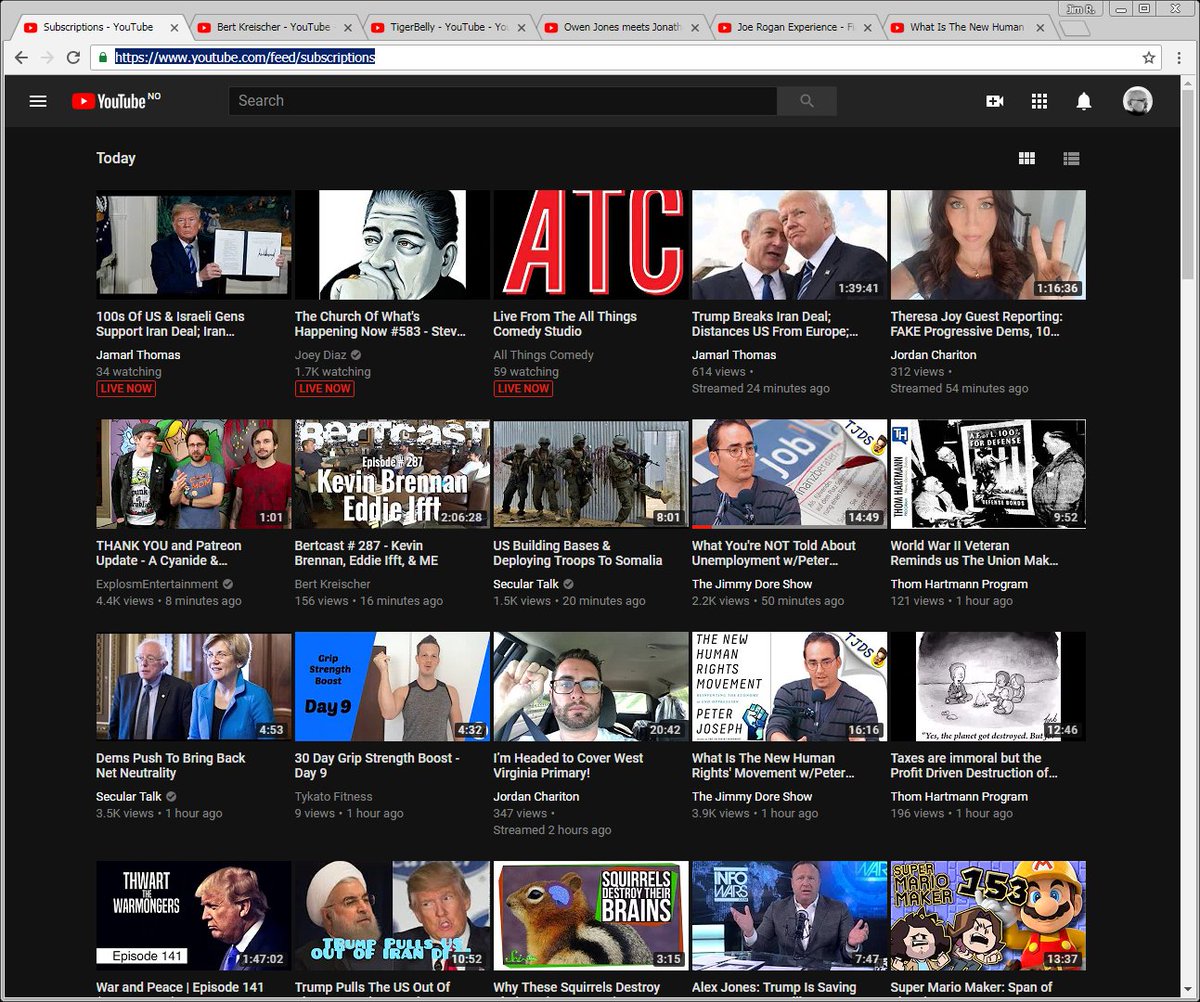1200x1002 pixels.
Task: Switch to Owen Jones meets Jonathan tab
Action: pos(619,27)
